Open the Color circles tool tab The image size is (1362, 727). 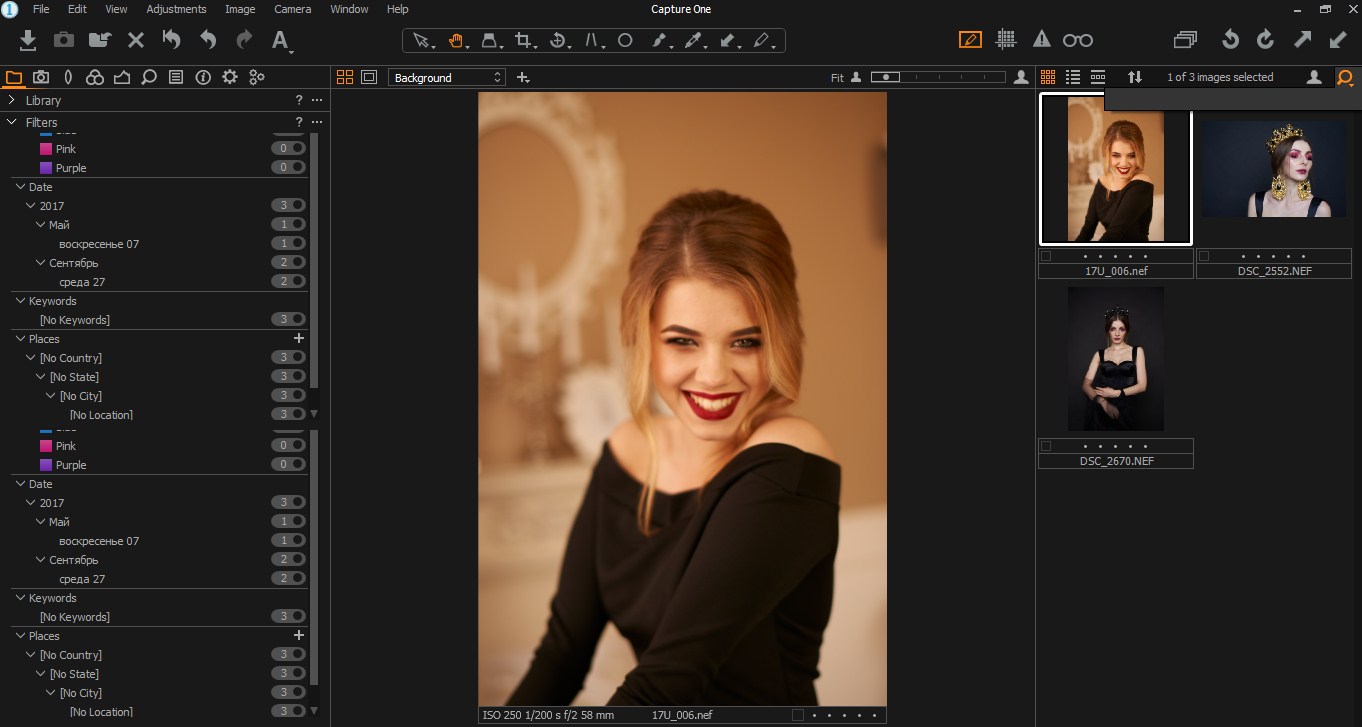[95, 77]
